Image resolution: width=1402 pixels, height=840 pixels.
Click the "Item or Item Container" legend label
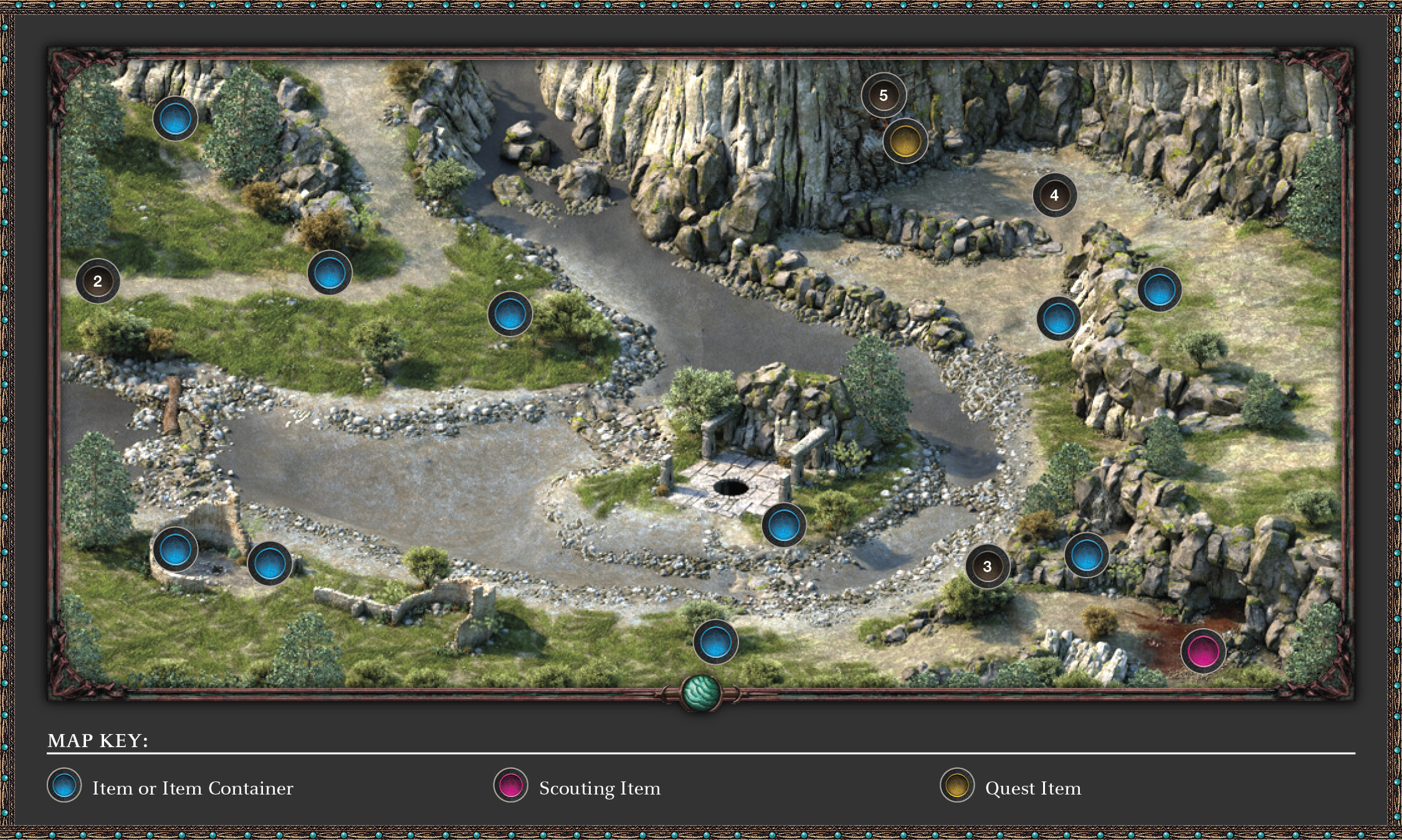click(x=193, y=788)
